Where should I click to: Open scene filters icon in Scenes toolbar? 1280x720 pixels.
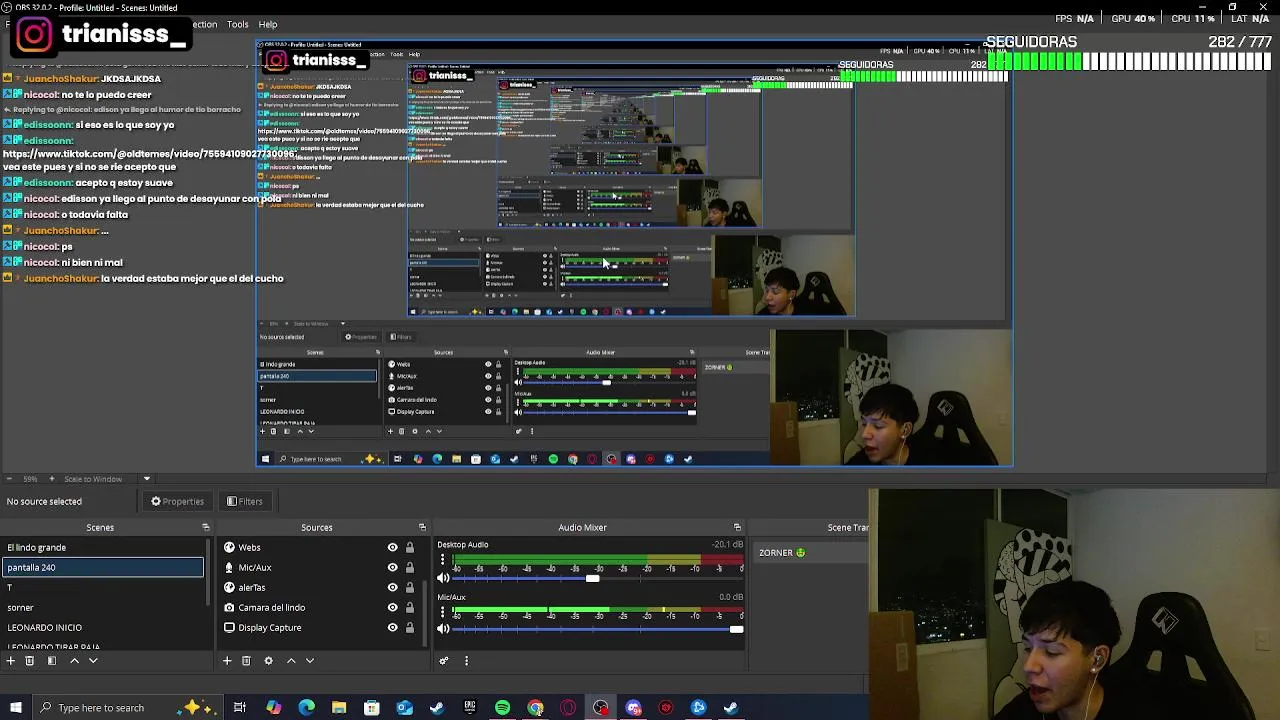[51, 660]
